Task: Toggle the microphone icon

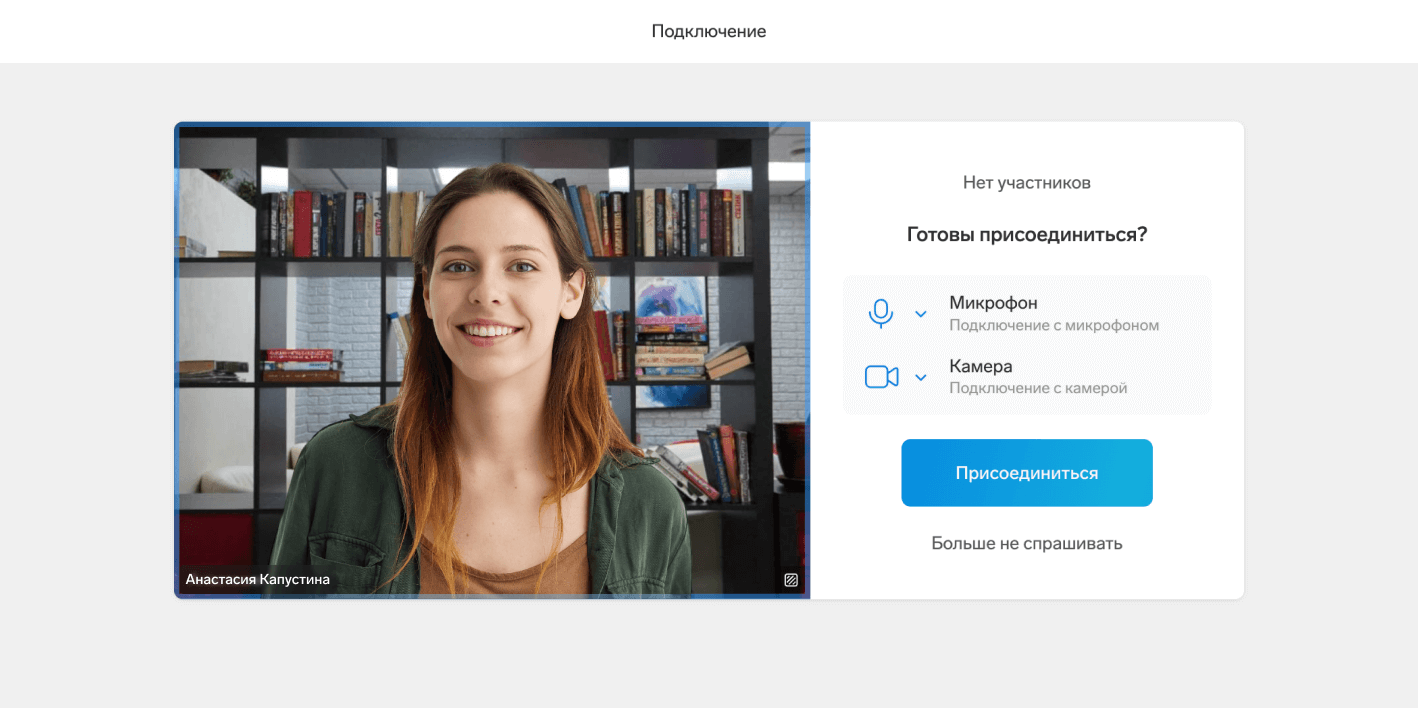Action: point(880,314)
